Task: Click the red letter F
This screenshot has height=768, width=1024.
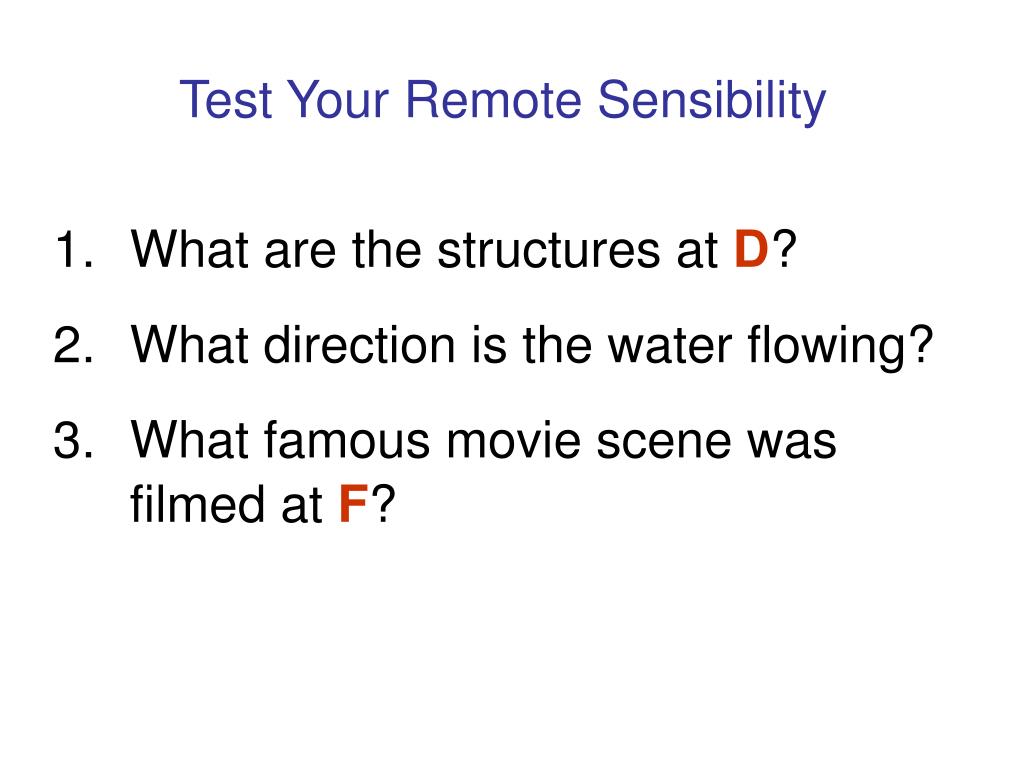Action: (x=353, y=504)
